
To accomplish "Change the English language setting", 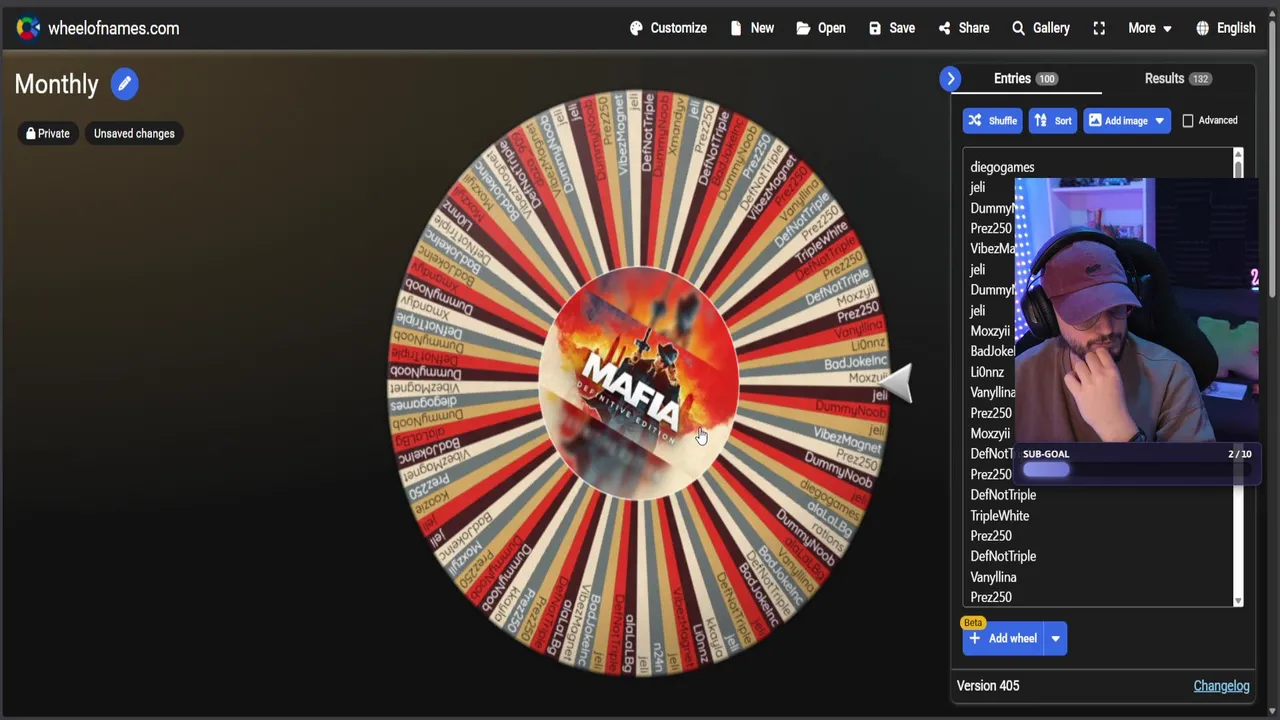I will tap(1226, 28).
